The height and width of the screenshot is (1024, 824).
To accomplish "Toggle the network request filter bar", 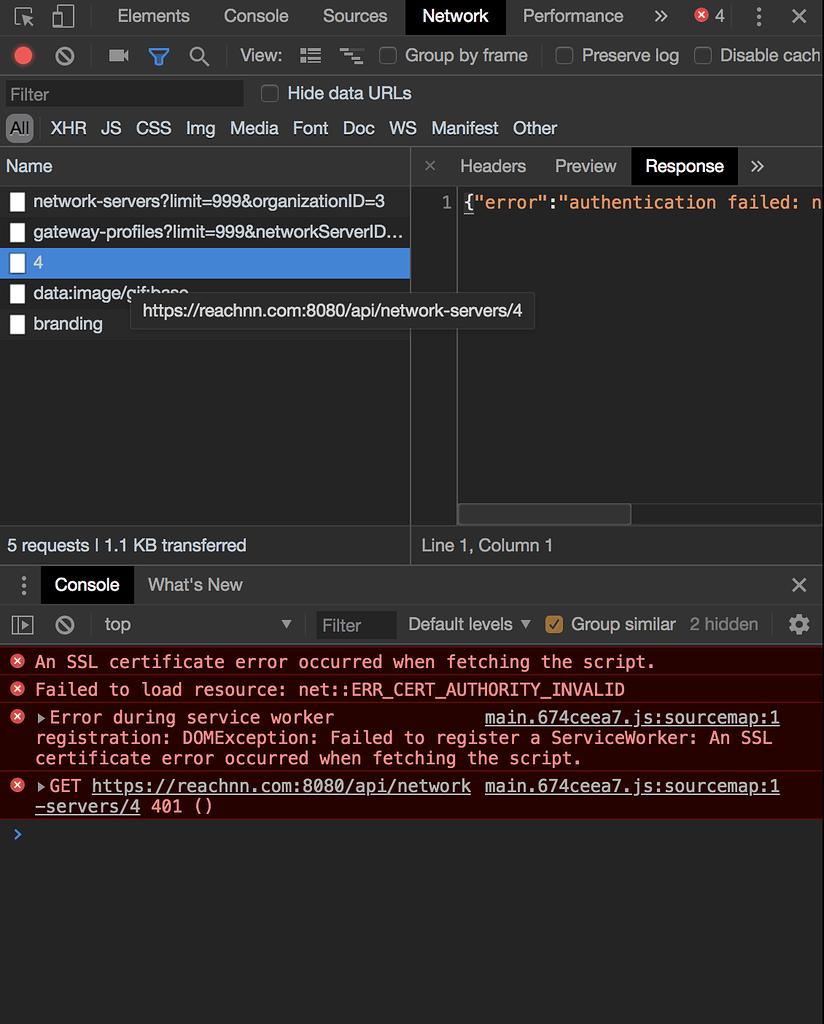I will pyautogui.click(x=159, y=55).
